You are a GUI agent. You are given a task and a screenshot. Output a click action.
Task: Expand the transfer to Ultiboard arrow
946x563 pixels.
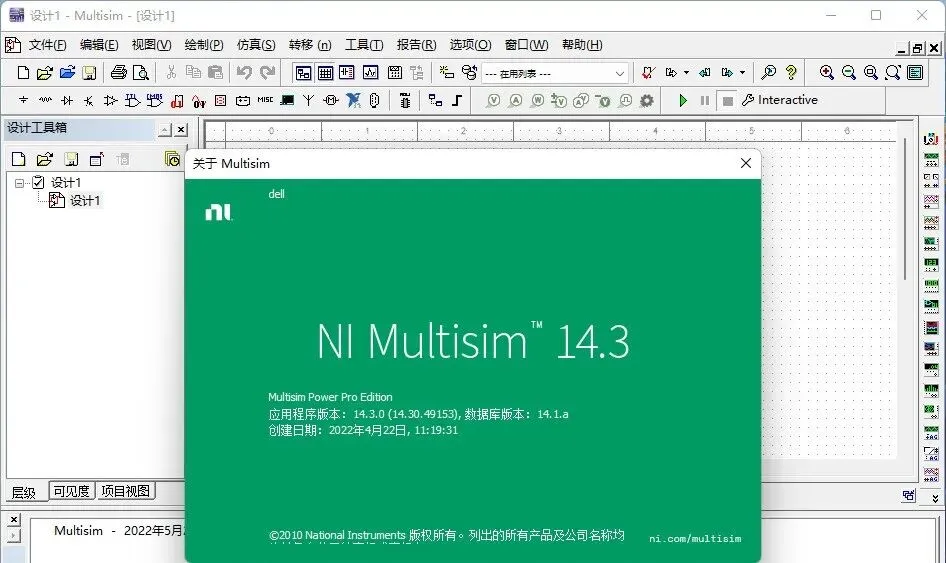click(x=687, y=73)
